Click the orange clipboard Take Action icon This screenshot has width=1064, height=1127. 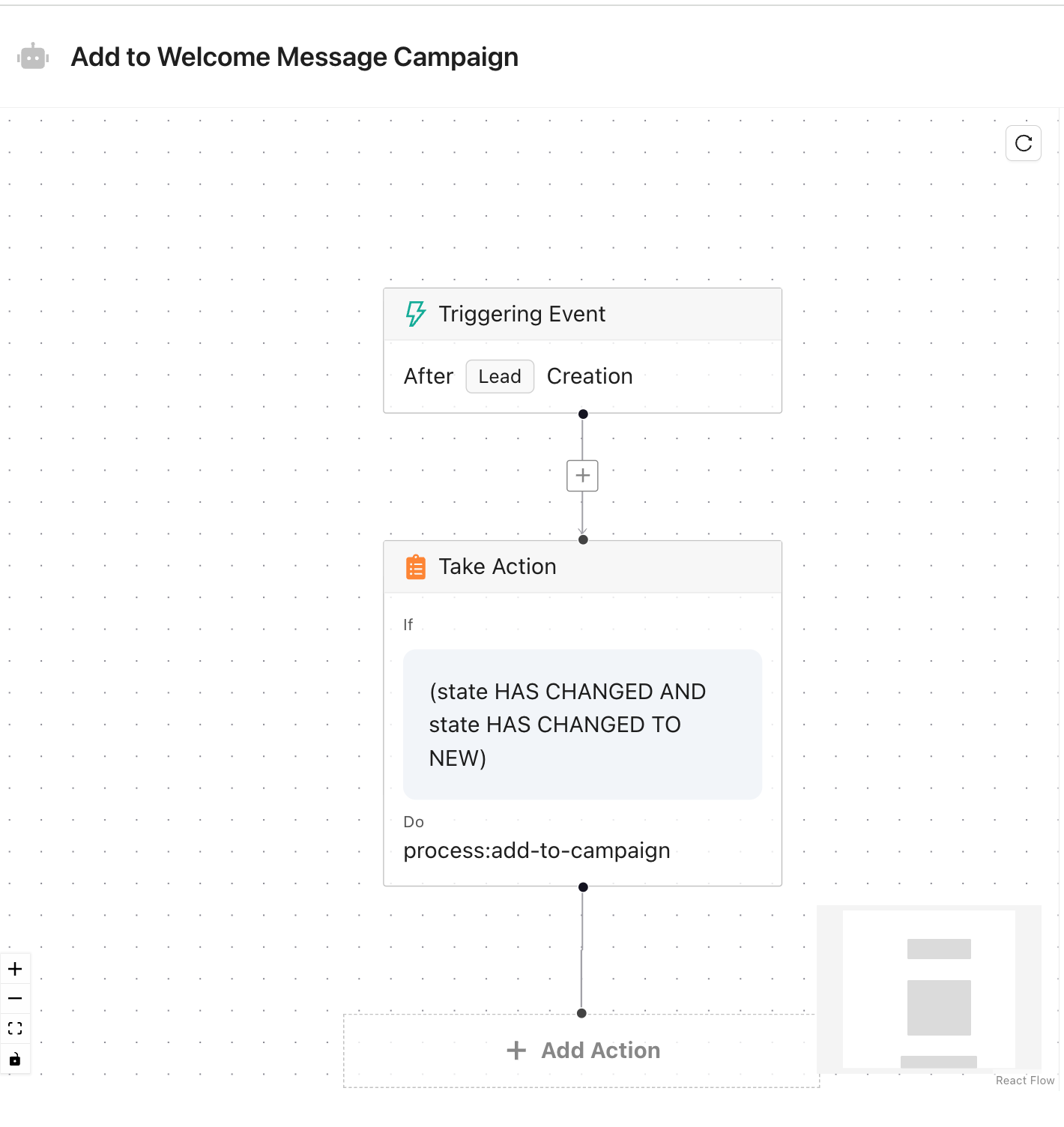pyautogui.click(x=415, y=567)
